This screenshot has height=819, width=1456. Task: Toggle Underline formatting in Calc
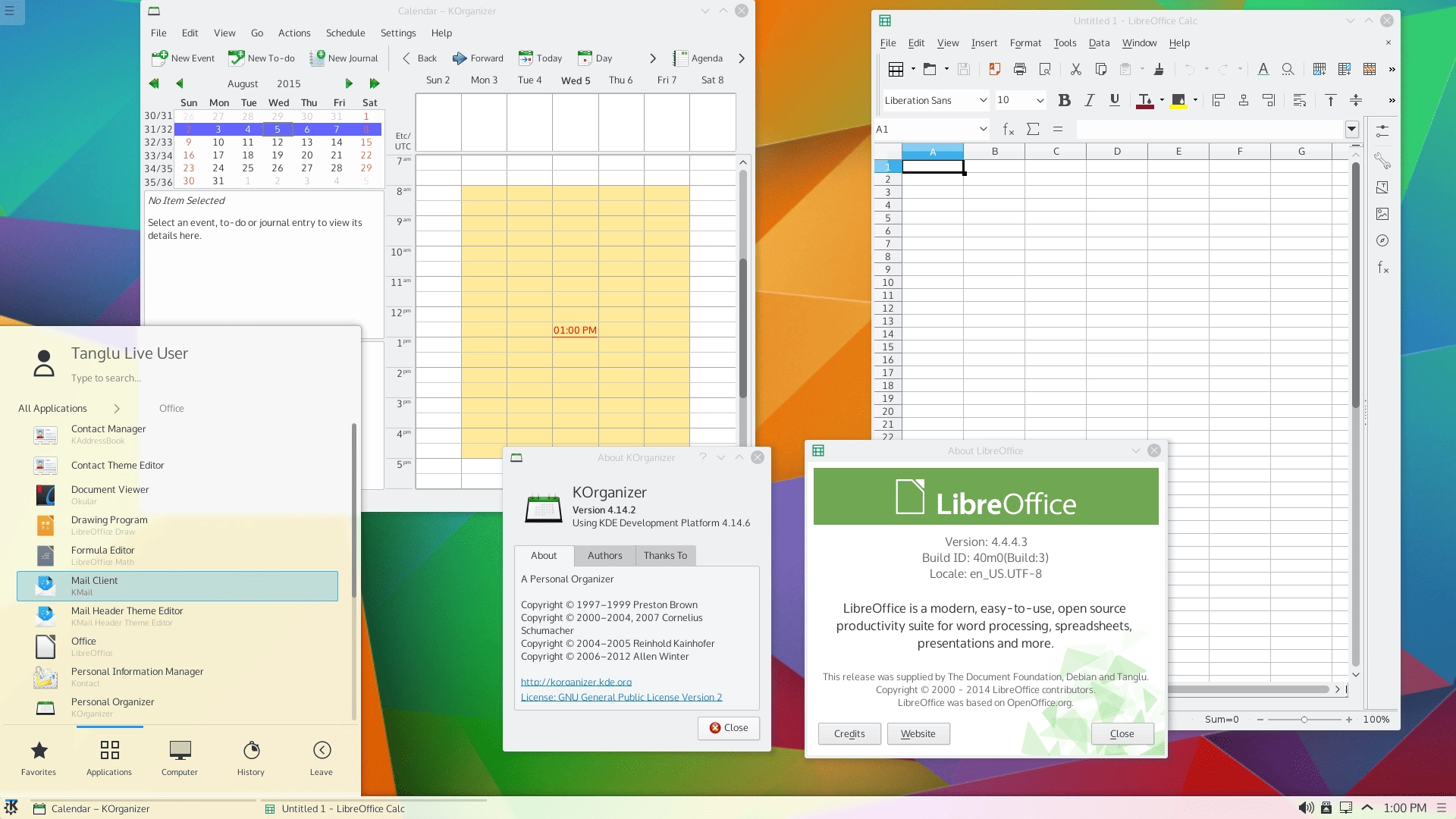pyautogui.click(x=1114, y=100)
